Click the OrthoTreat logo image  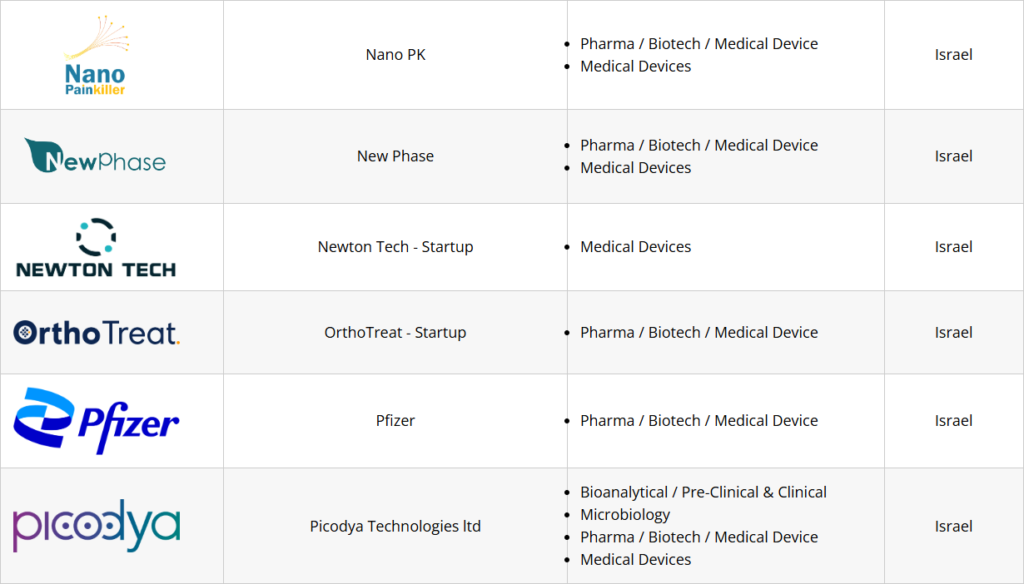[x=96, y=333]
